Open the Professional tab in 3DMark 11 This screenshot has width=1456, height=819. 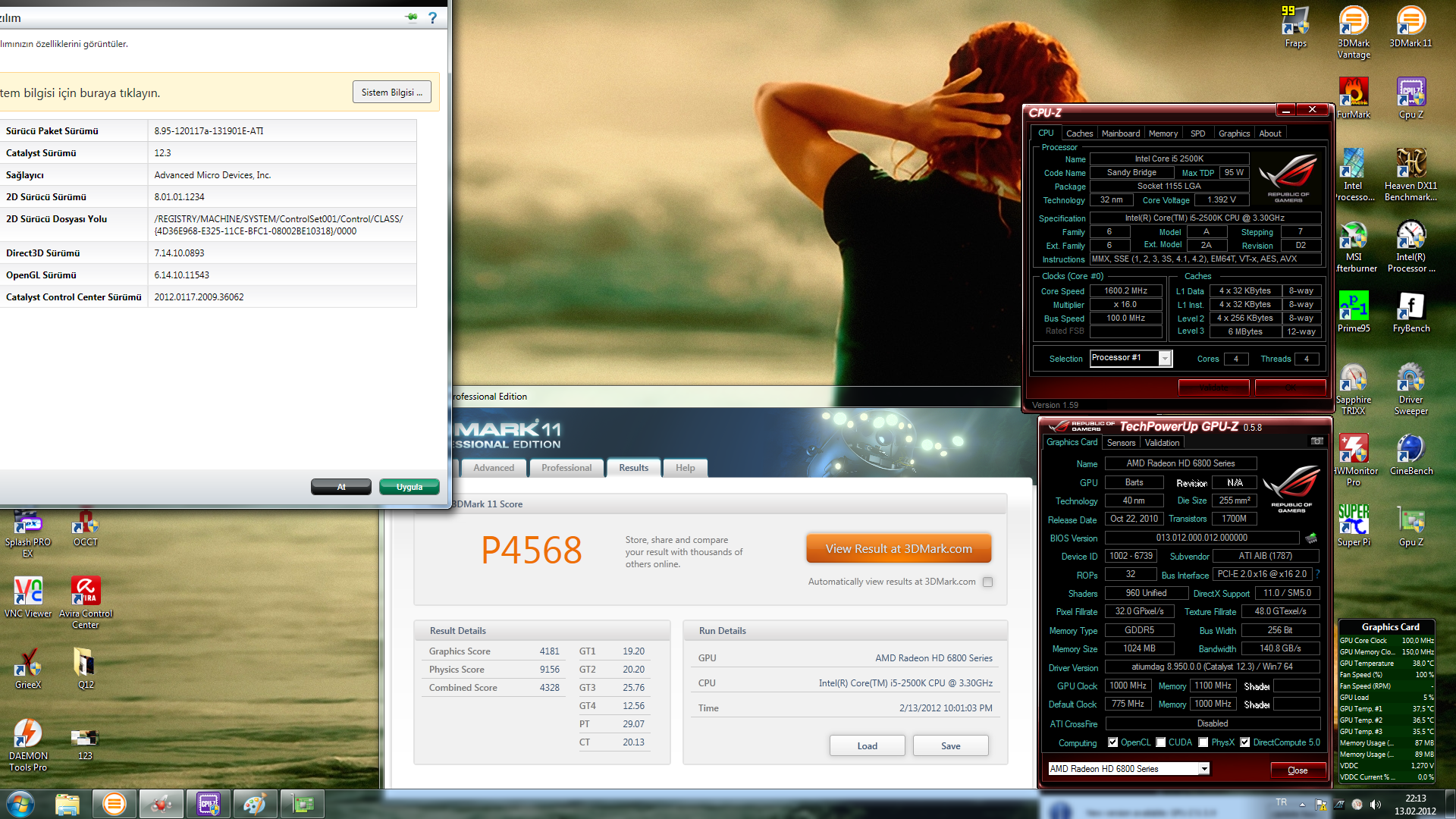coord(566,468)
